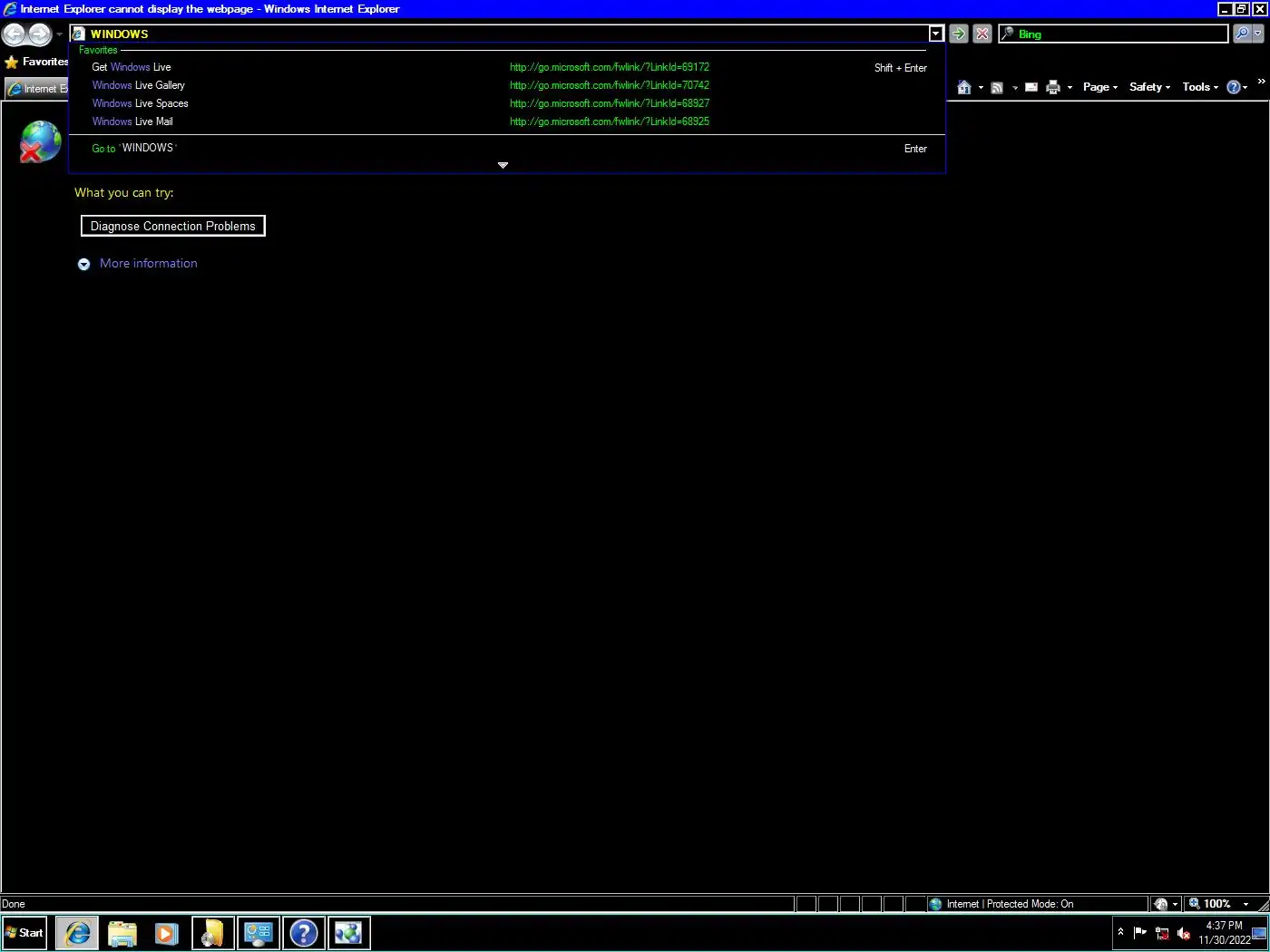The width and height of the screenshot is (1270, 952).
Task: Open the Home button dropdown arrow
Action: tap(981, 87)
